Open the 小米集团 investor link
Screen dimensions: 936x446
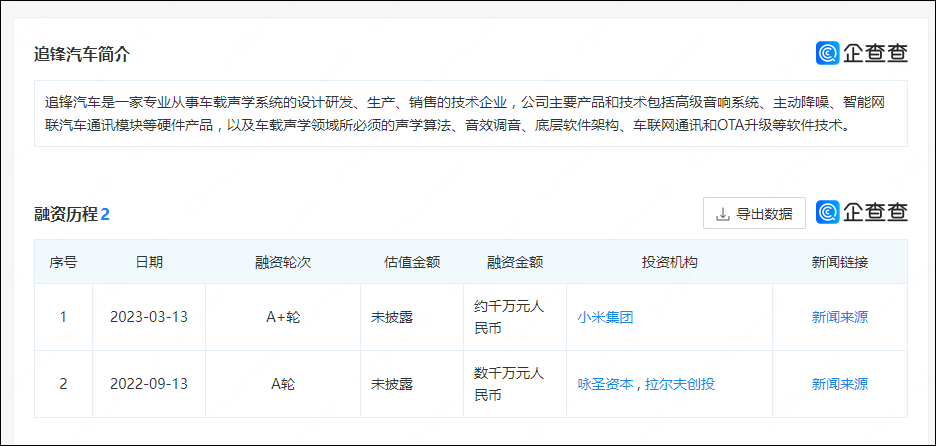pos(605,318)
